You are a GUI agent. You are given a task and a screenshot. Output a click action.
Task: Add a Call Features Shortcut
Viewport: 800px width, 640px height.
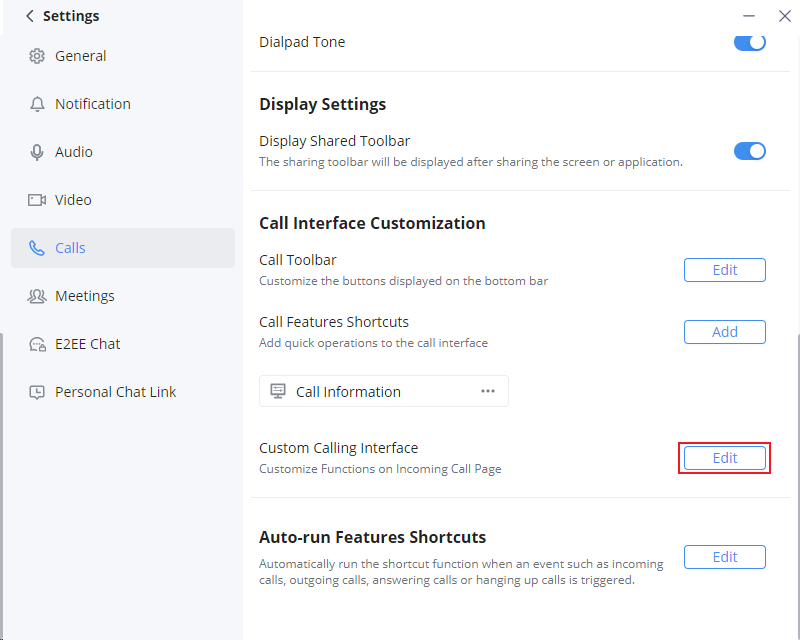click(x=724, y=332)
